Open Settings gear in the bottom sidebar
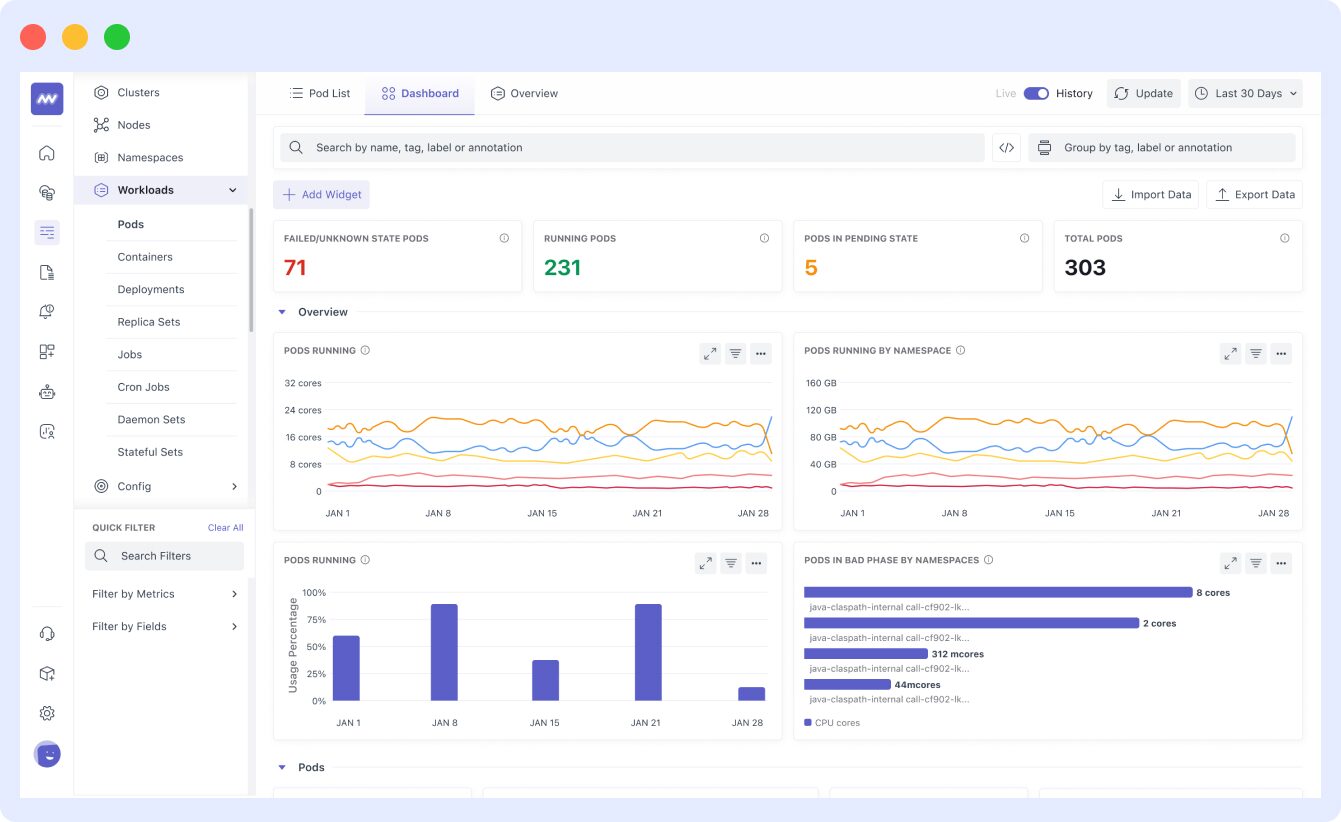 click(x=46, y=713)
